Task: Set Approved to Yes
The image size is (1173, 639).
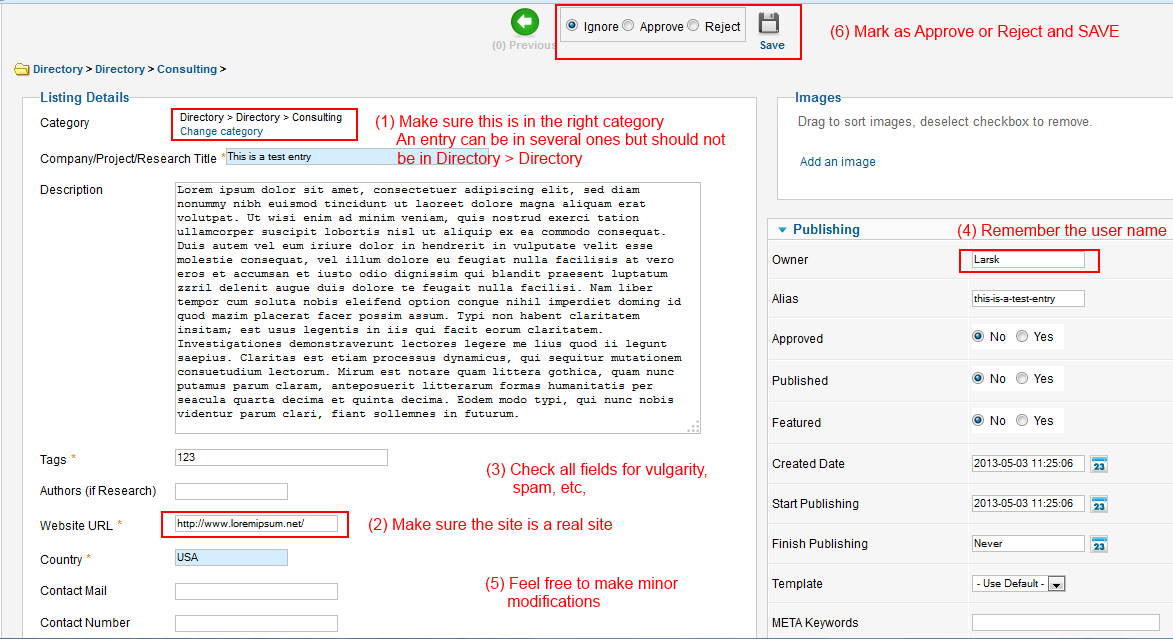Action: [x=1021, y=337]
